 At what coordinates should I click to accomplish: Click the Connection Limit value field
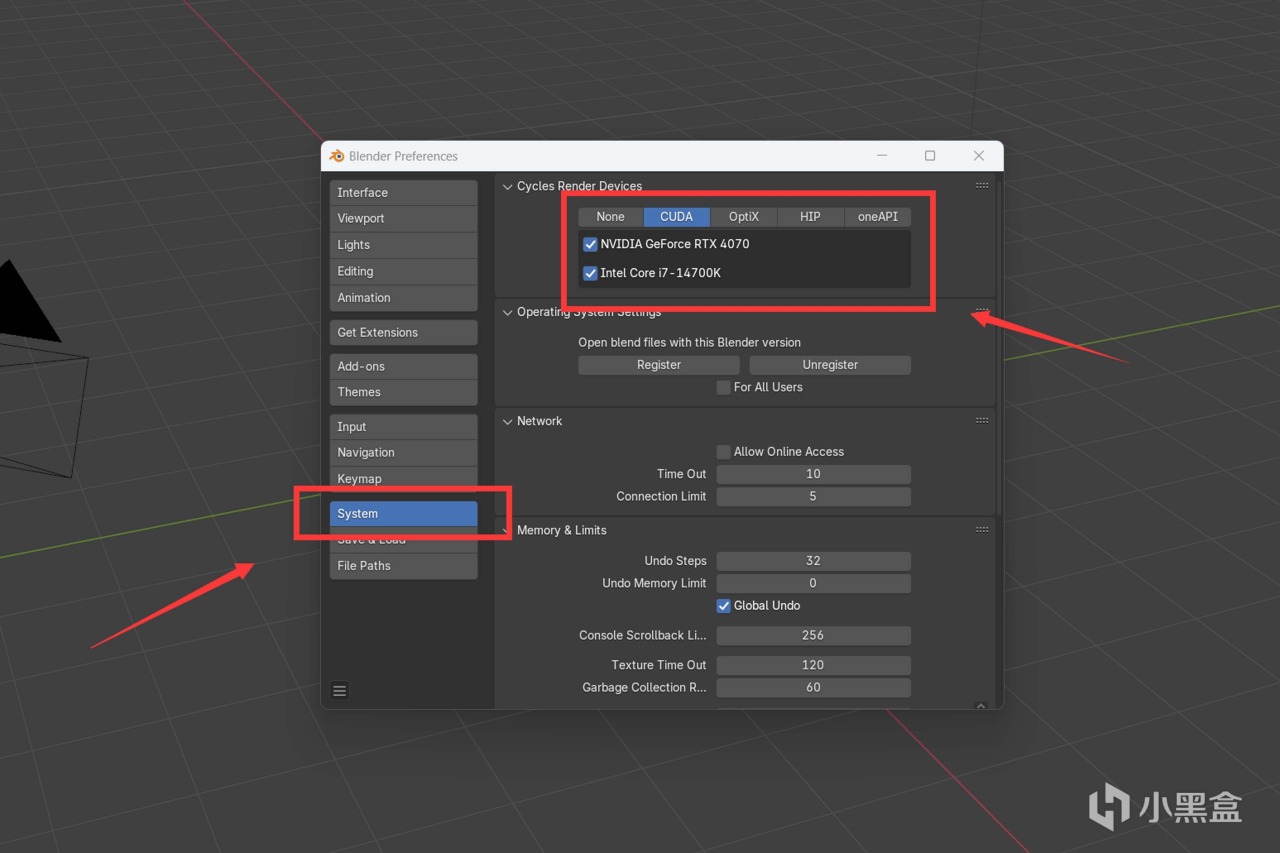click(x=813, y=496)
